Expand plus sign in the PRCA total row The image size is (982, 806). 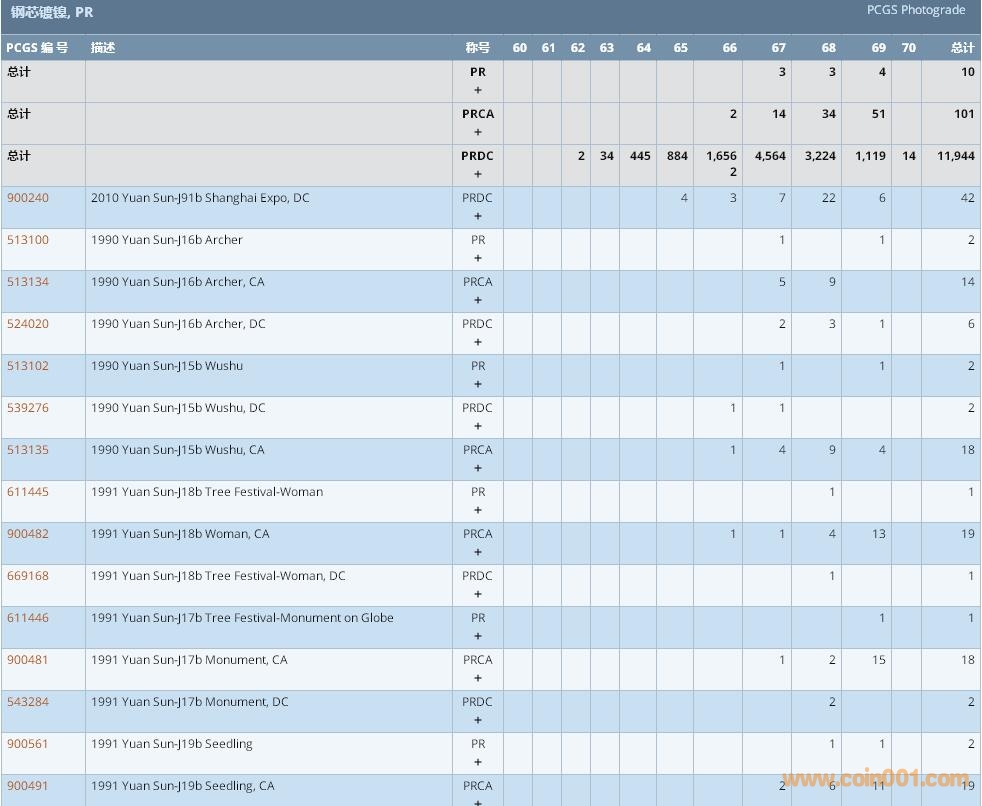(x=477, y=132)
